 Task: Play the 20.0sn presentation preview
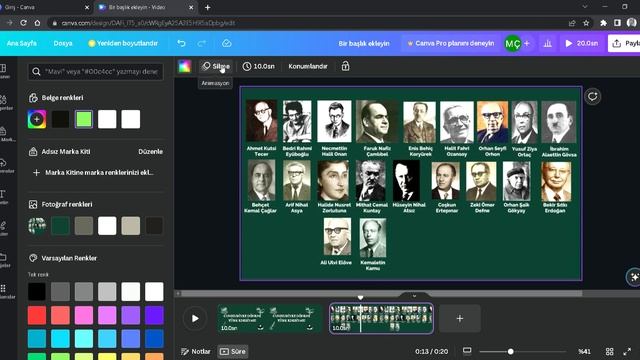pos(582,43)
